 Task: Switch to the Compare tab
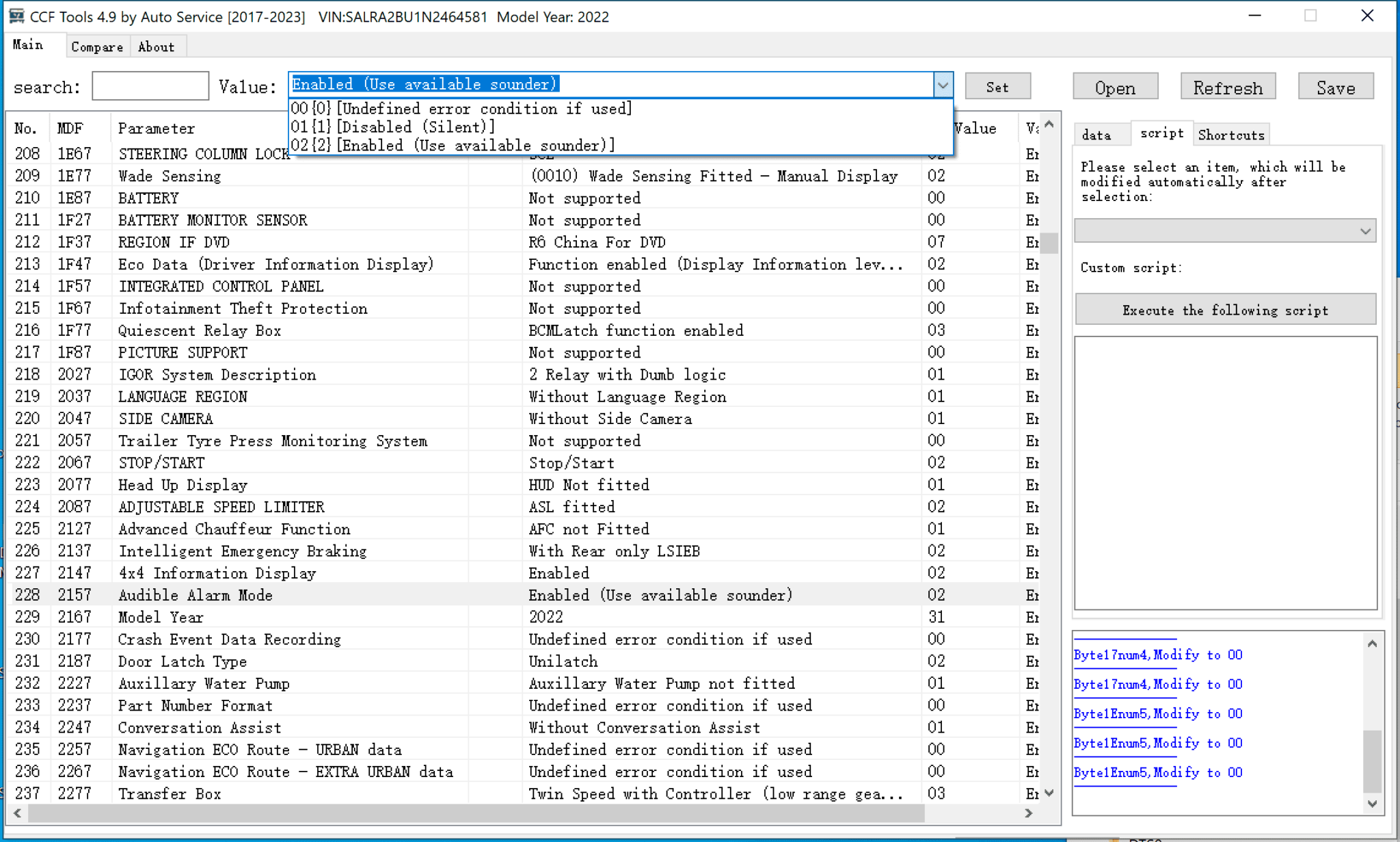coord(97,46)
